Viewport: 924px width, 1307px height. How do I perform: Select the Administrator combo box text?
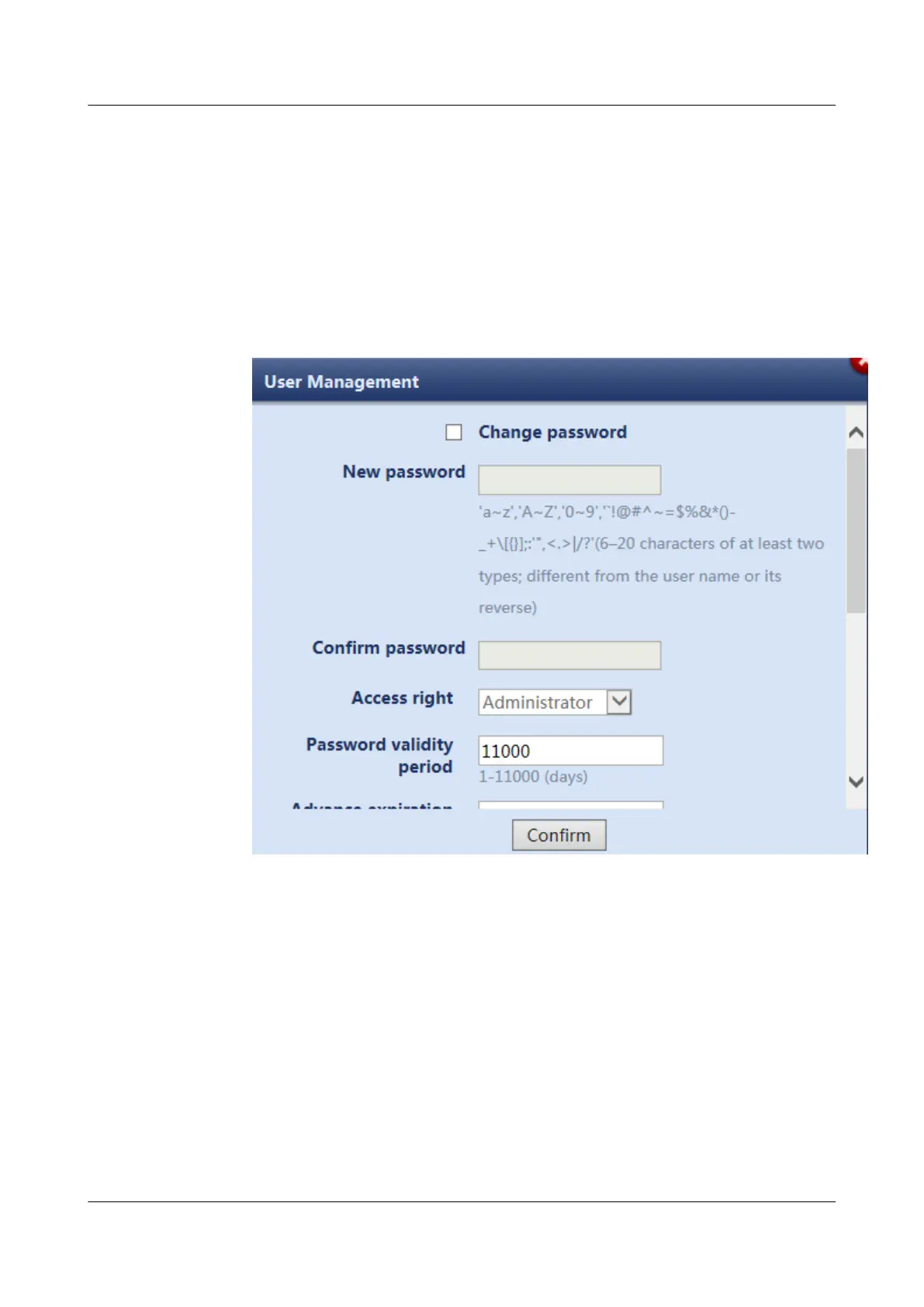pos(537,702)
